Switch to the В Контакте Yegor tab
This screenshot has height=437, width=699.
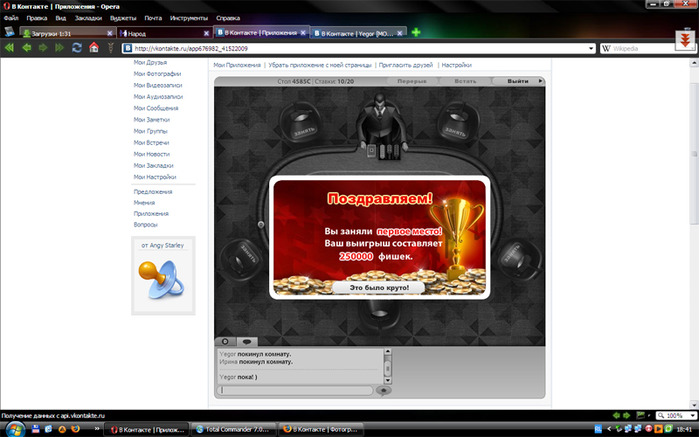point(358,33)
